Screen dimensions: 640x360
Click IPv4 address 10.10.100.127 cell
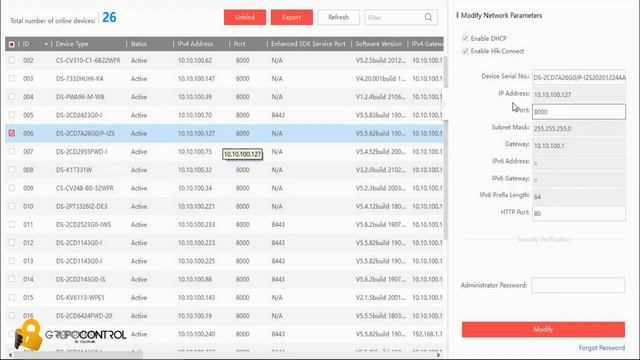(x=196, y=133)
